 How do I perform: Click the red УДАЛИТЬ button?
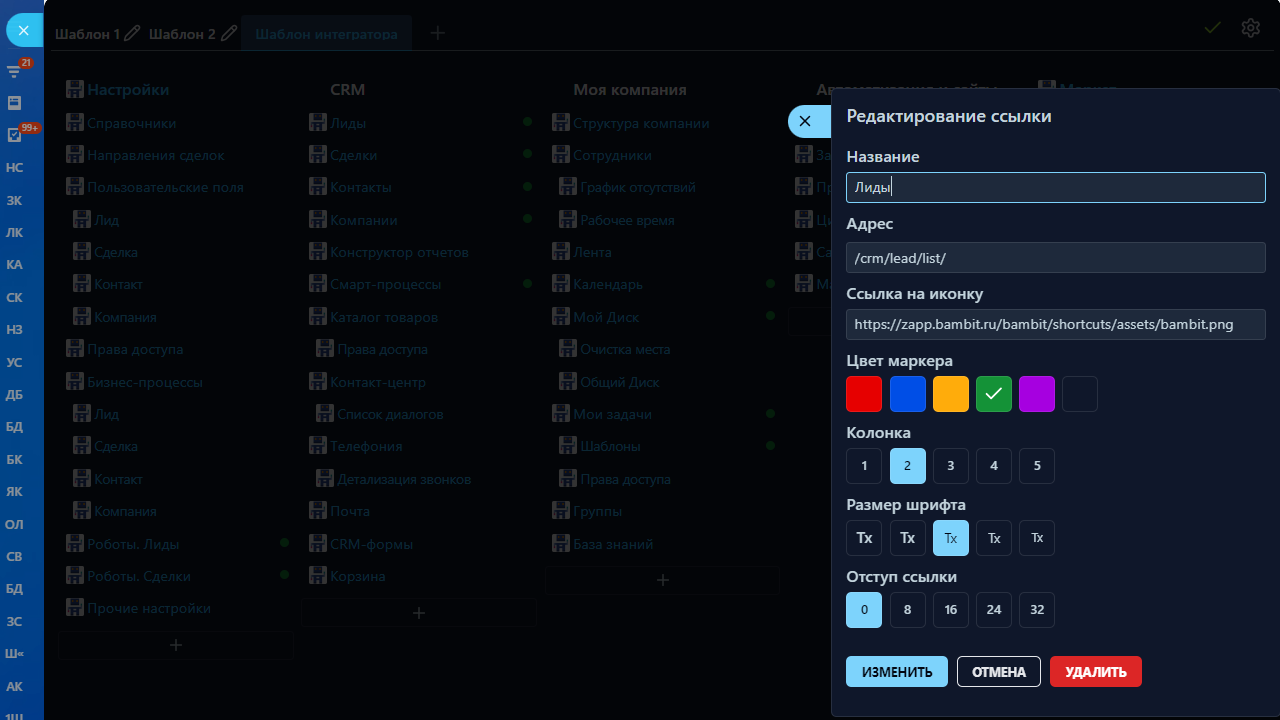point(1096,672)
